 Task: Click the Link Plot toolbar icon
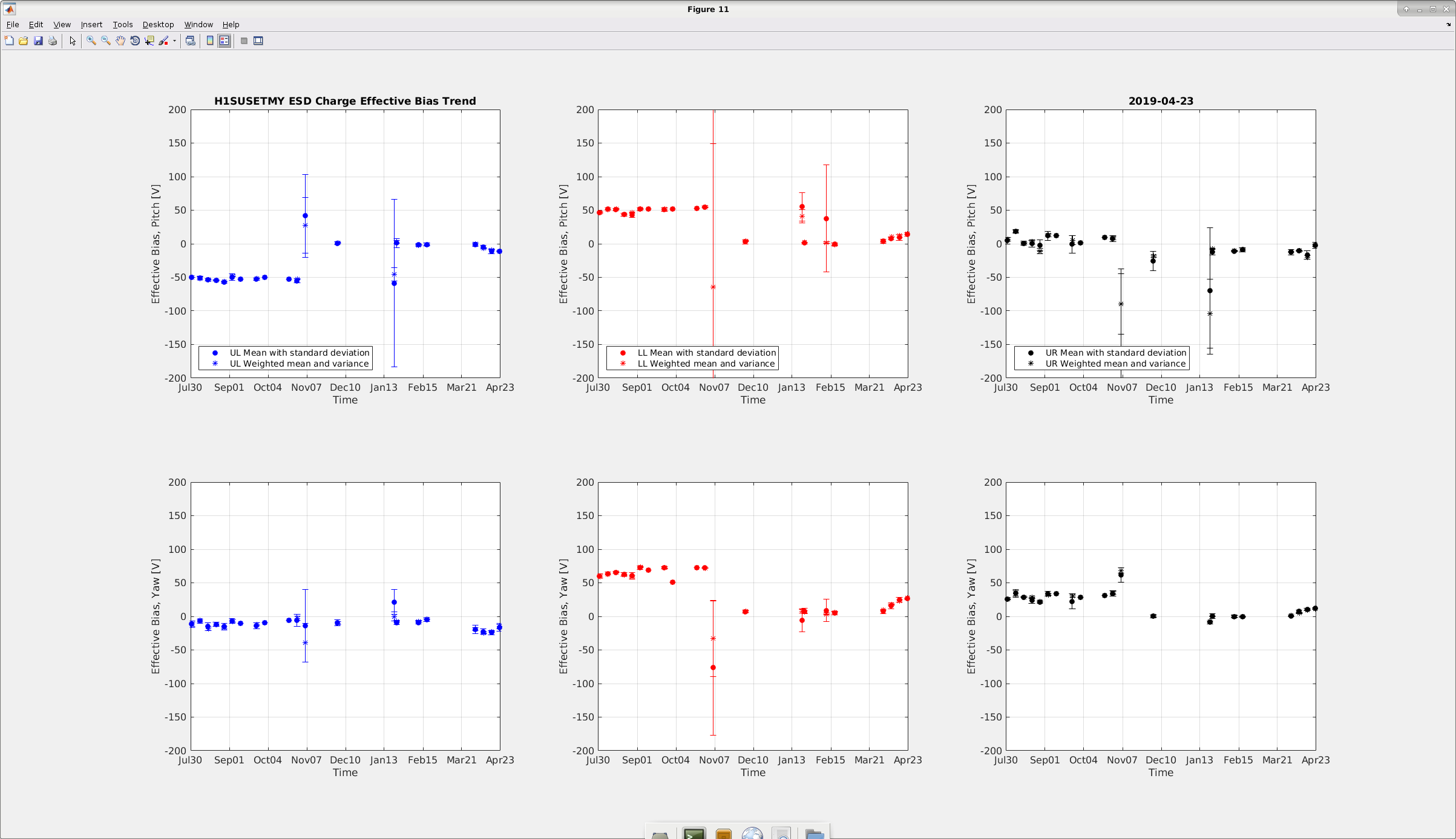click(191, 41)
